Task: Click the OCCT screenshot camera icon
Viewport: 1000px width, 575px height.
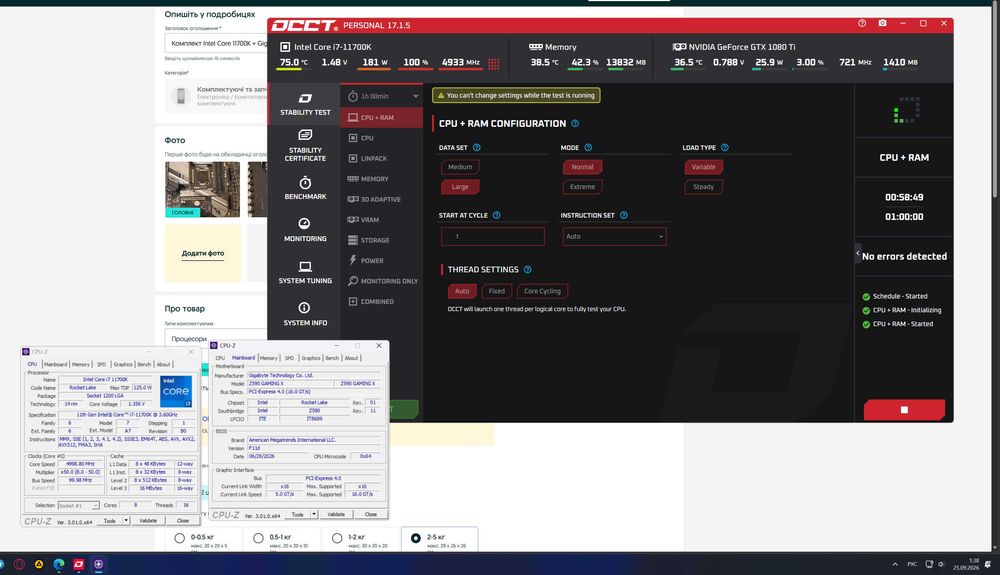Action: coord(882,23)
